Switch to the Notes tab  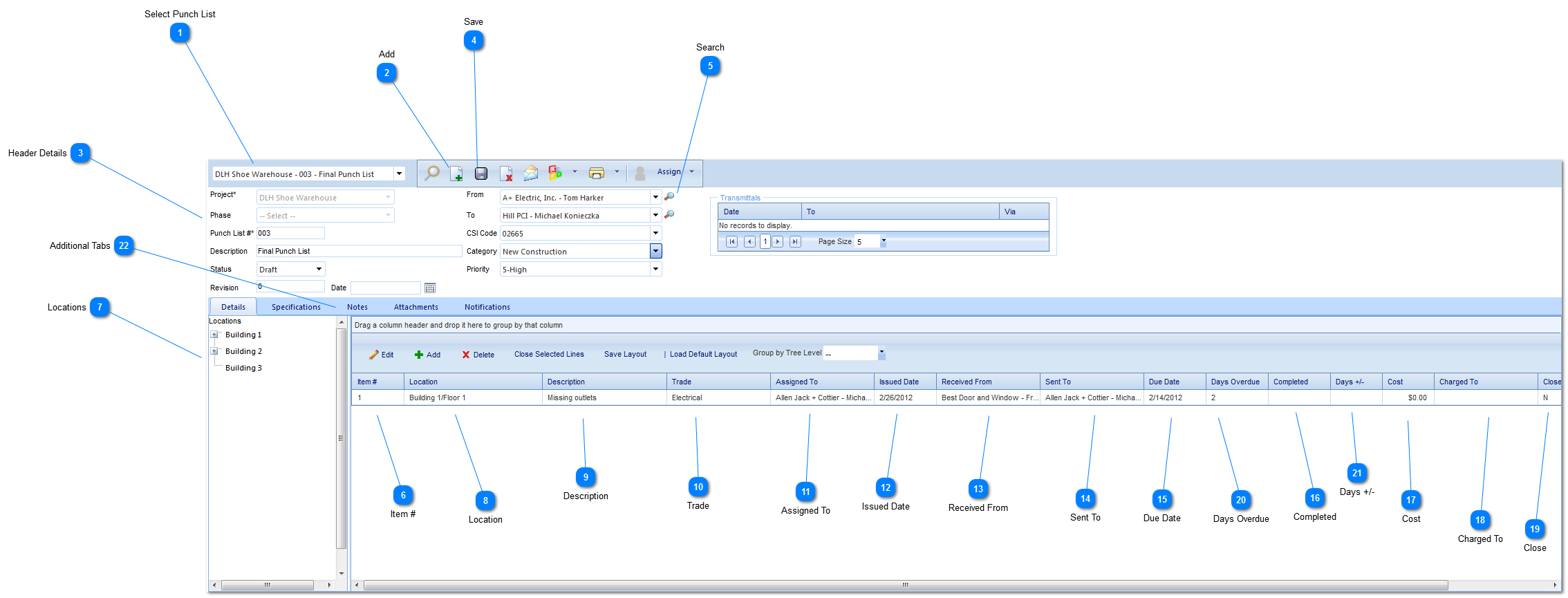coord(357,307)
